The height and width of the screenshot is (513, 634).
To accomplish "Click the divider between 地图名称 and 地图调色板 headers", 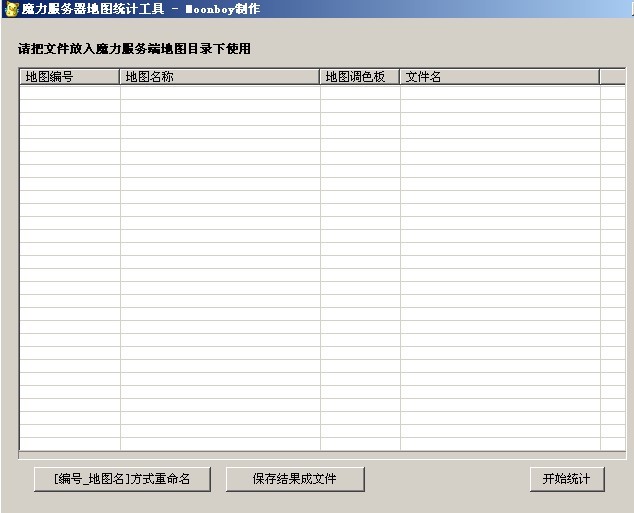I will click(320, 76).
